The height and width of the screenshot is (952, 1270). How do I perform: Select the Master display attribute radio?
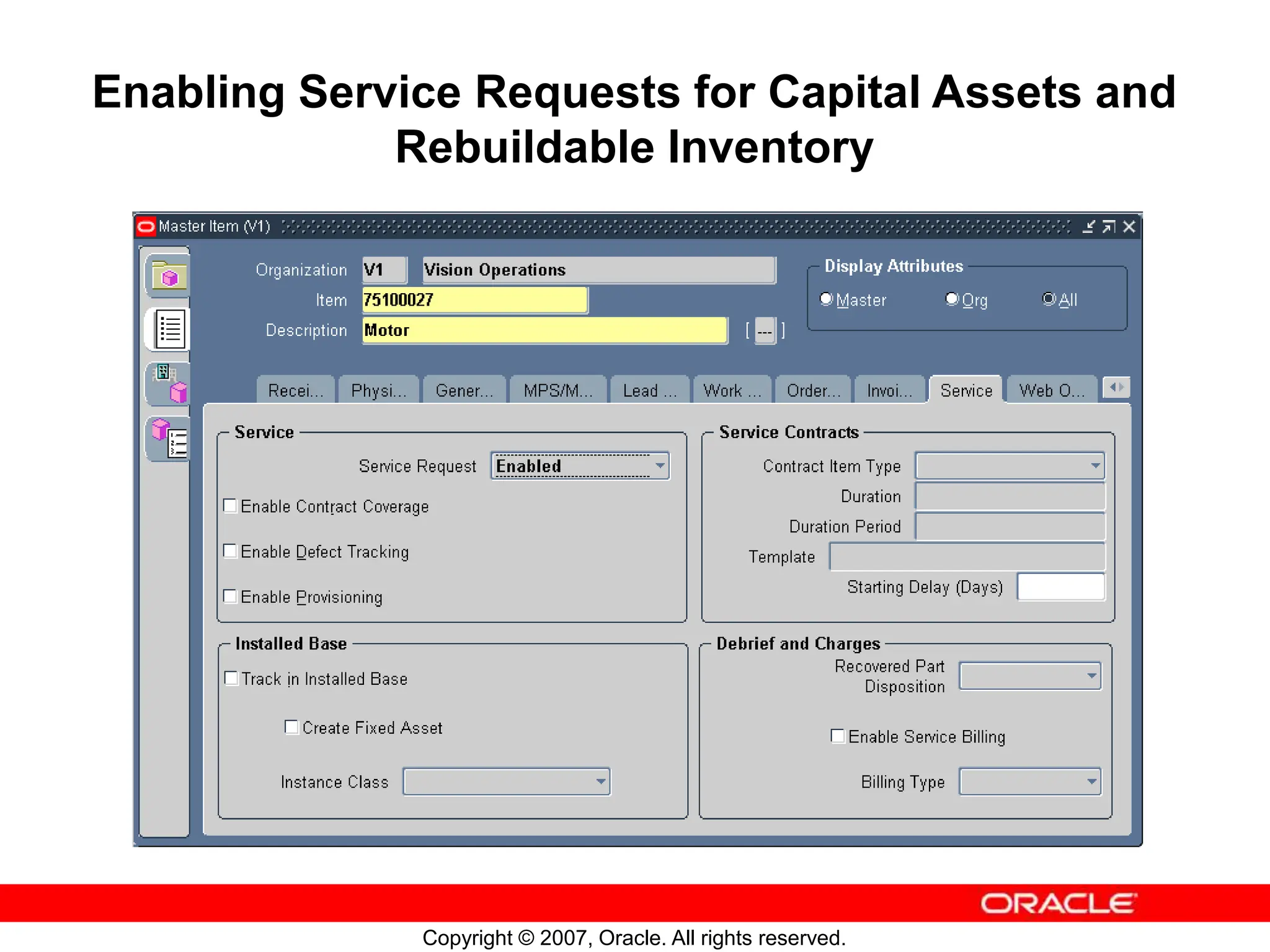coord(826,299)
